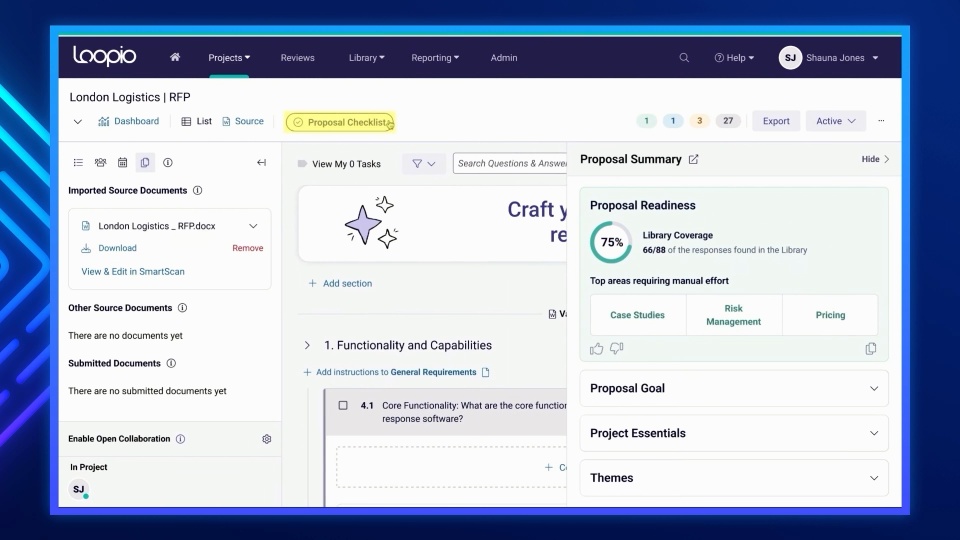Open the calendar icon in sidebar
Screen dimensions: 960x540
click(x=122, y=162)
